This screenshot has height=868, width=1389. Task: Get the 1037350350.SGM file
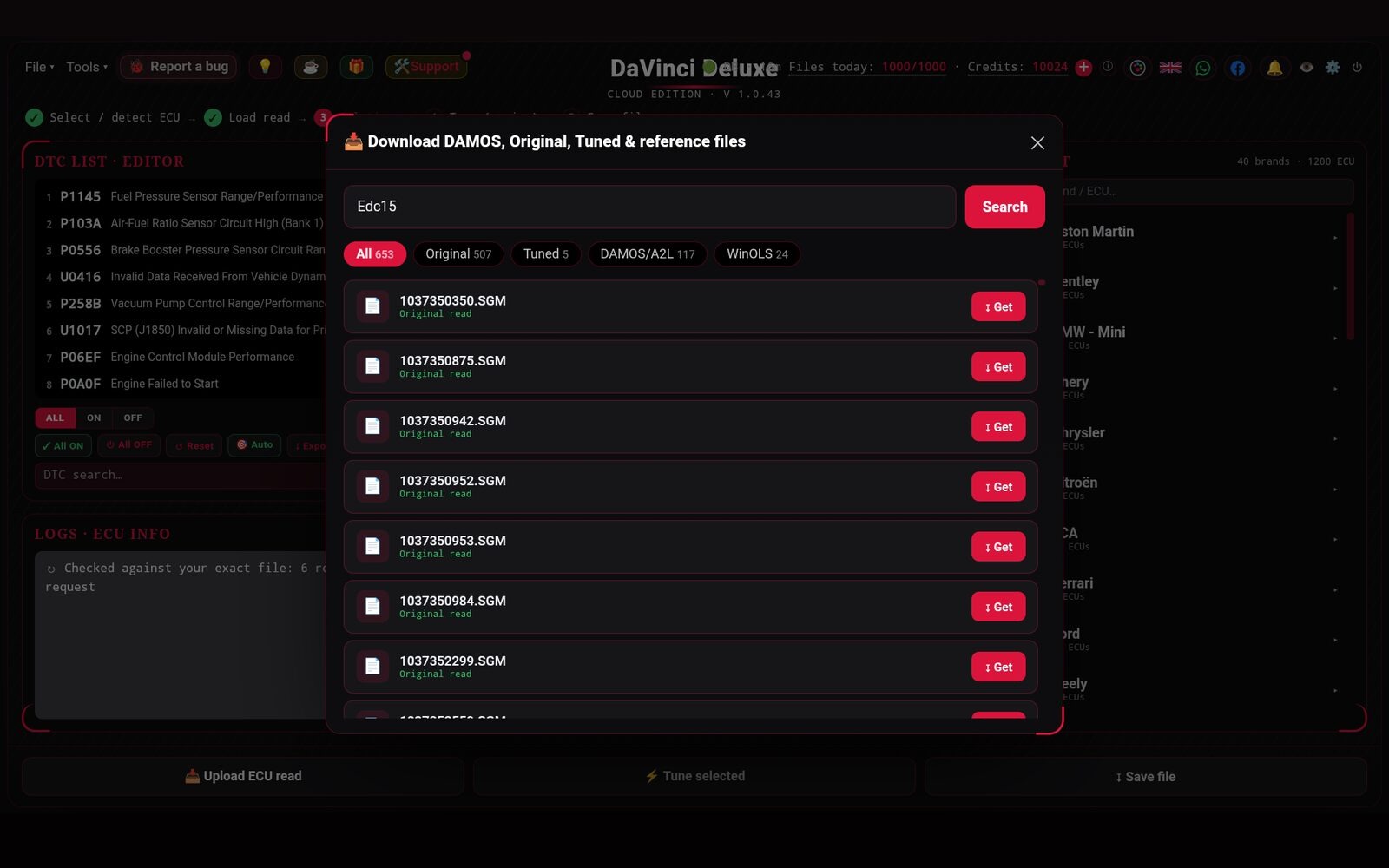(998, 306)
